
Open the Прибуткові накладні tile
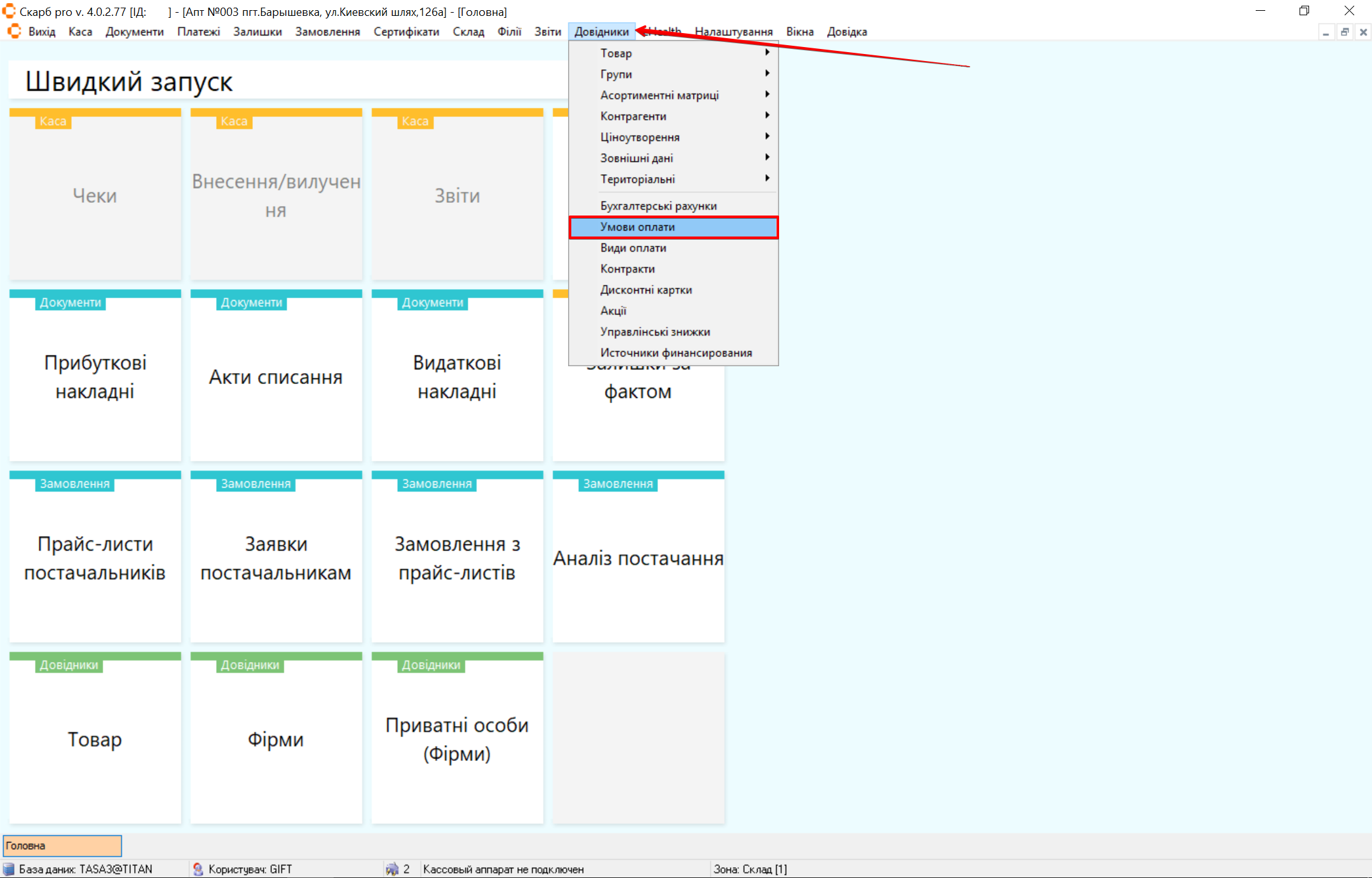[x=95, y=376]
